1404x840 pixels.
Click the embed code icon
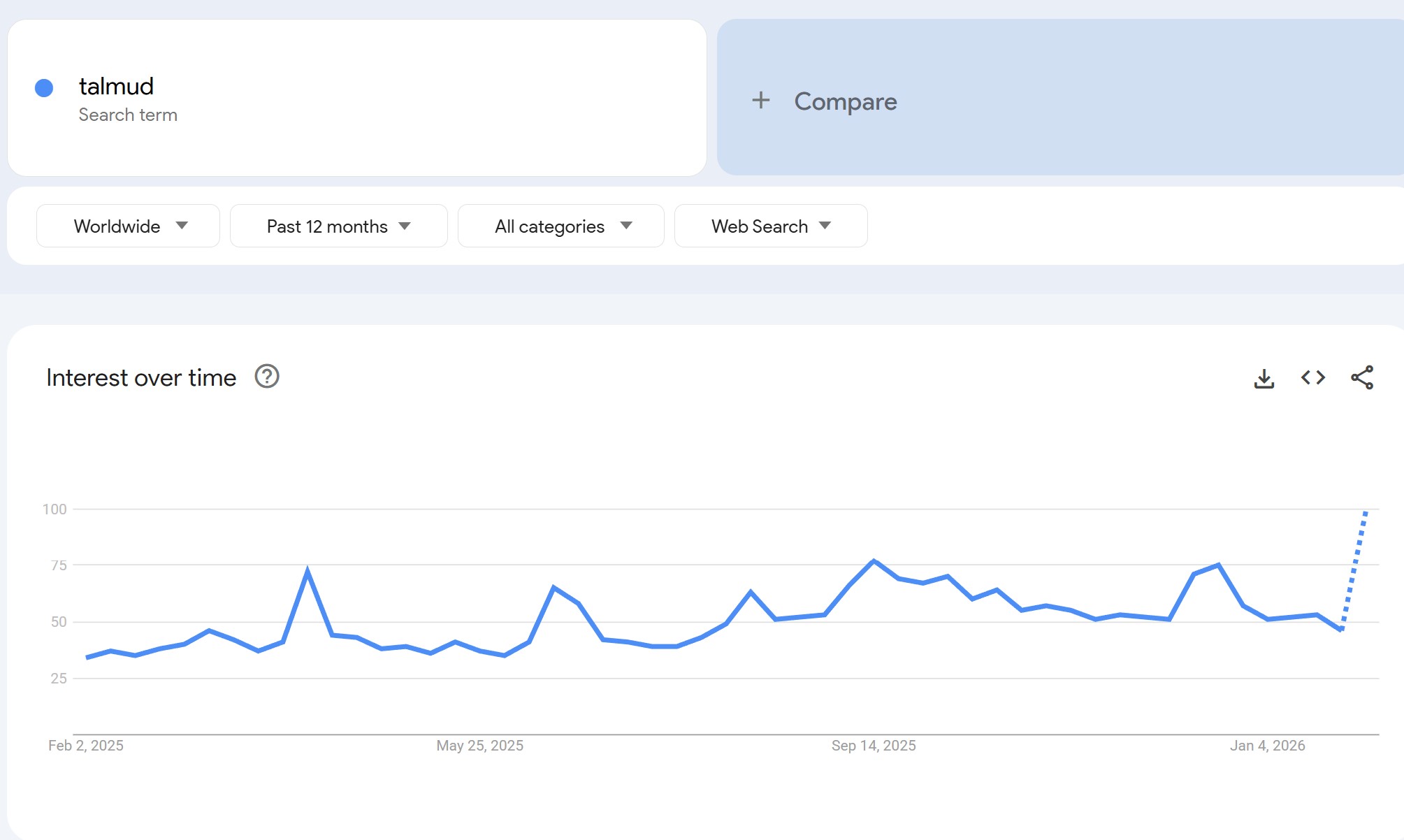pyautogui.click(x=1312, y=378)
